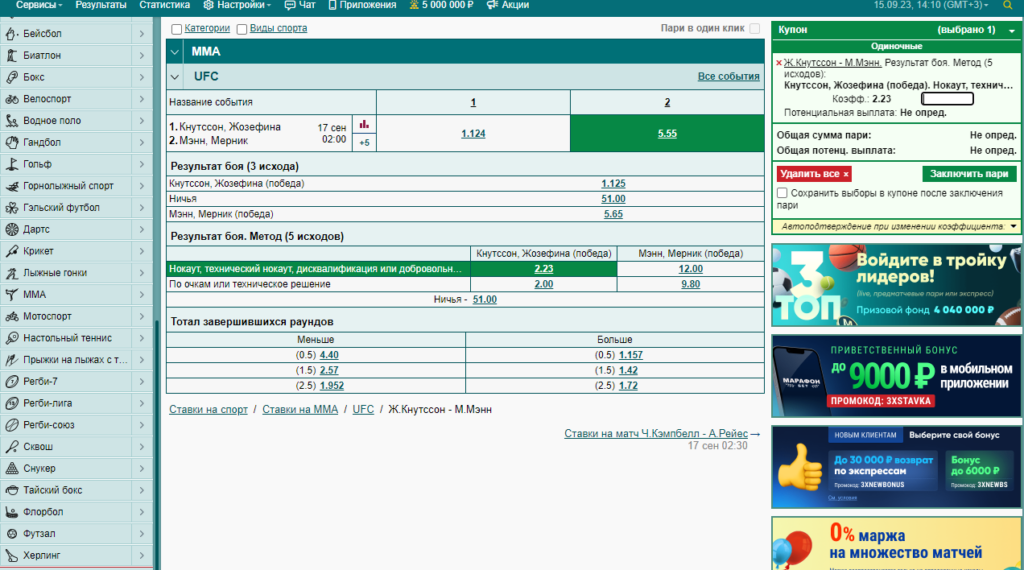Expand the Дартс category arrow
The height and width of the screenshot is (570, 1024).
pyautogui.click(x=142, y=229)
